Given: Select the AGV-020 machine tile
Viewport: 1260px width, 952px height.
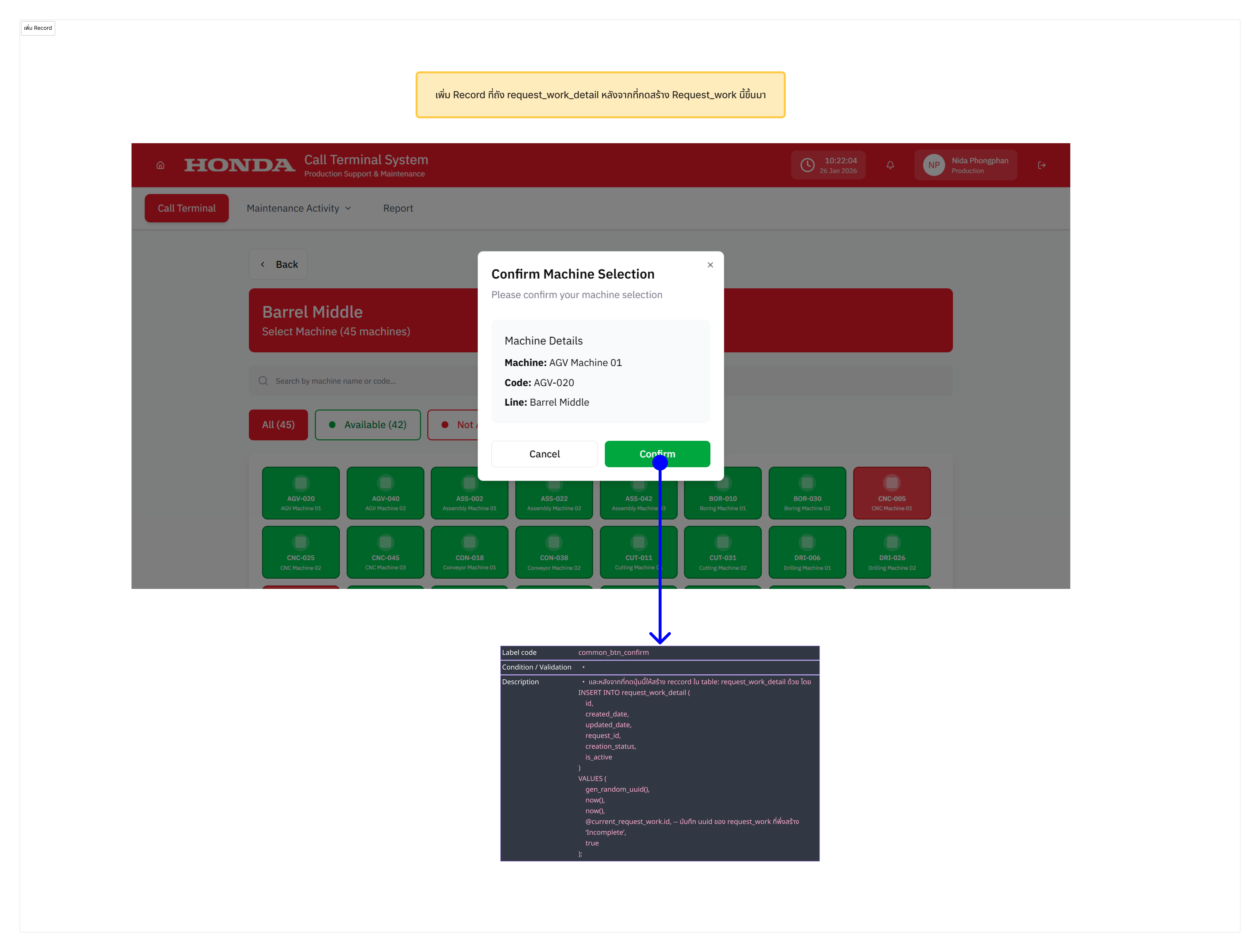Looking at the screenshot, I should coord(301,493).
